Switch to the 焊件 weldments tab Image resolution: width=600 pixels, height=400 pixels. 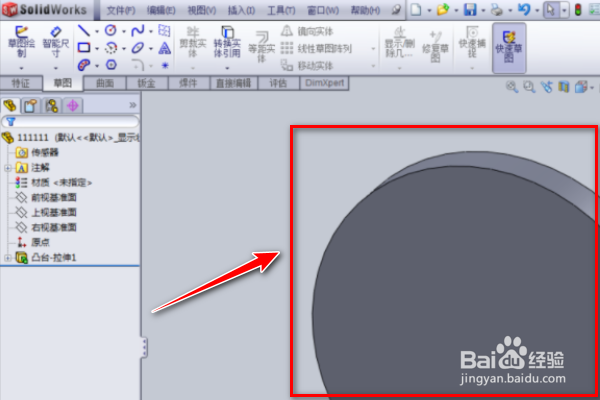coord(189,83)
